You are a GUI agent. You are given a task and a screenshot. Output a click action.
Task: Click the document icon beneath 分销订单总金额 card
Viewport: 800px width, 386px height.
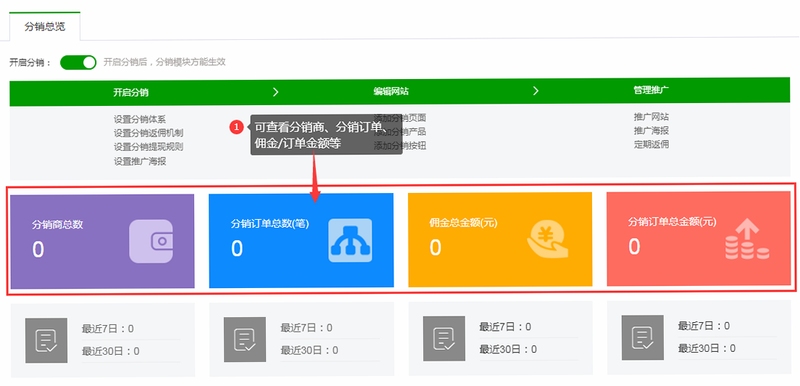click(642, 337)
